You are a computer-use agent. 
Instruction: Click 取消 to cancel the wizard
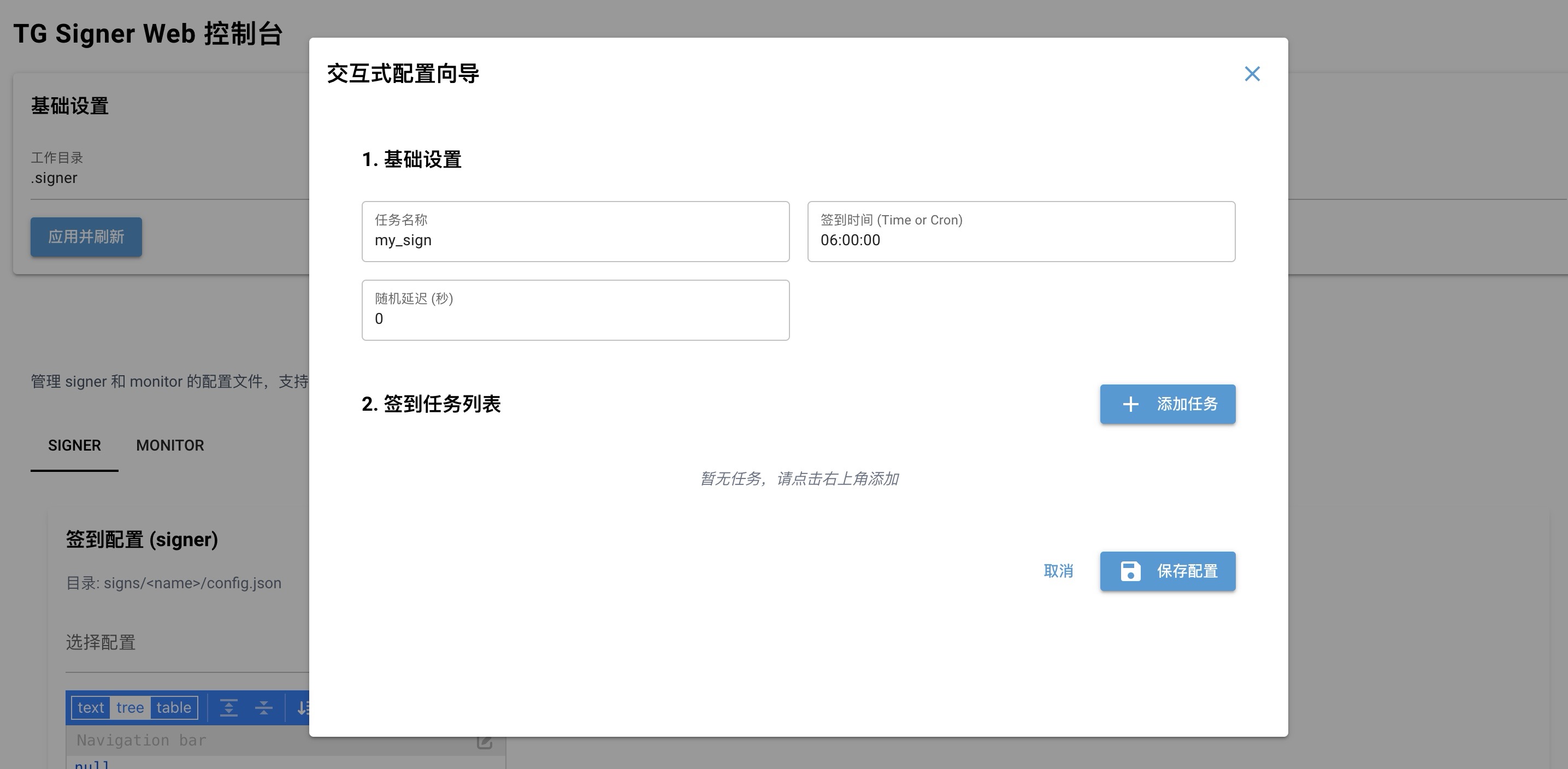tap(1058, 571)
